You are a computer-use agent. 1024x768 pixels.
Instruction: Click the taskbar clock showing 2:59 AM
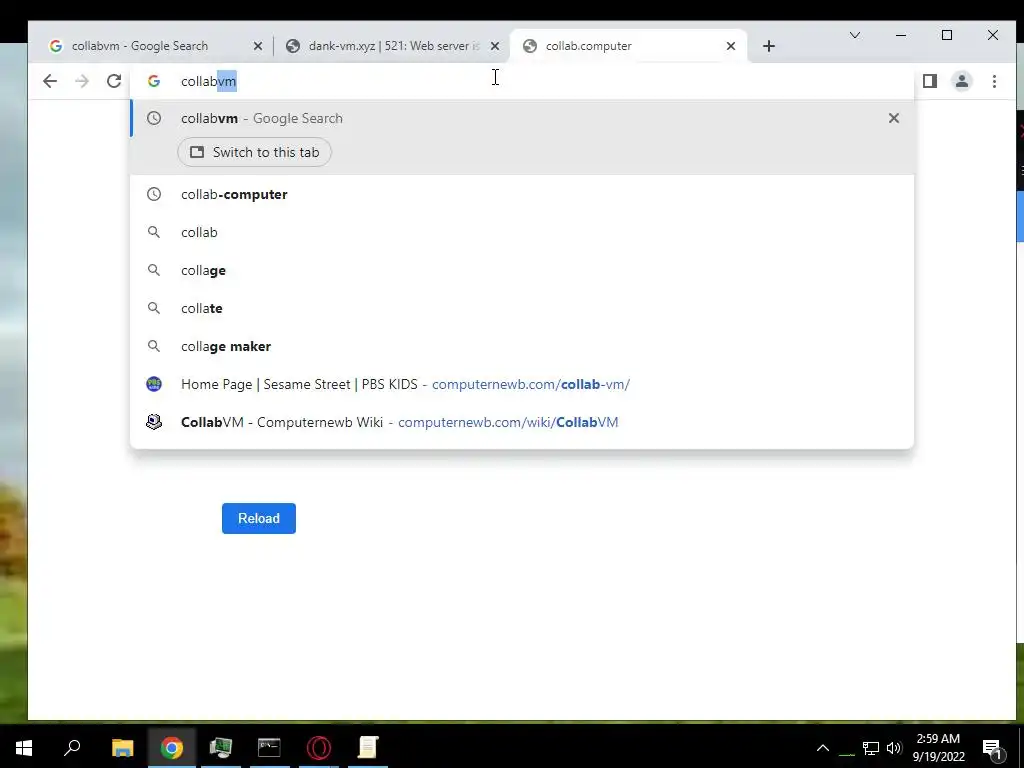pyautogui.click(x=938, y=747)
